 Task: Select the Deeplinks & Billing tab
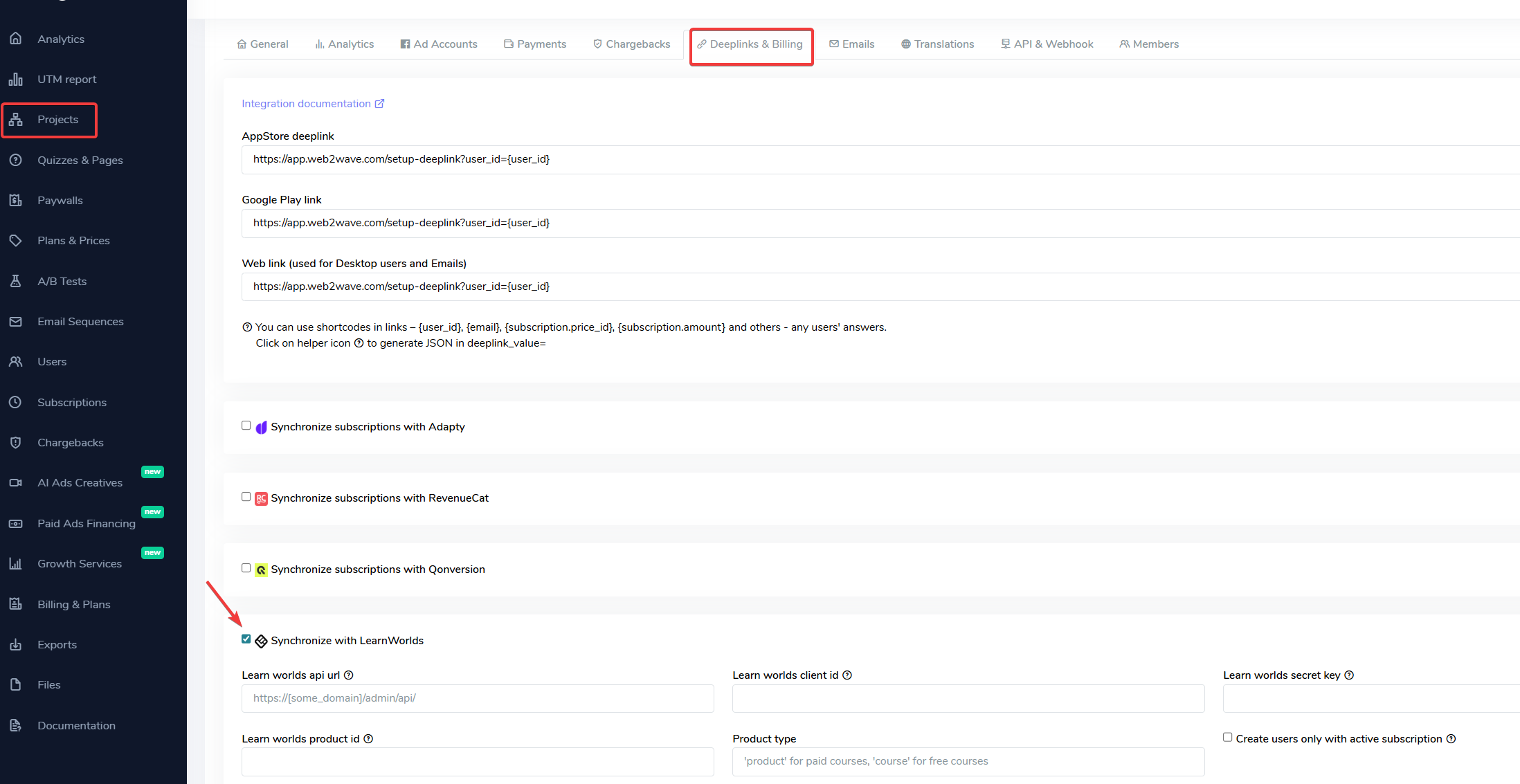tap(750, 44)
